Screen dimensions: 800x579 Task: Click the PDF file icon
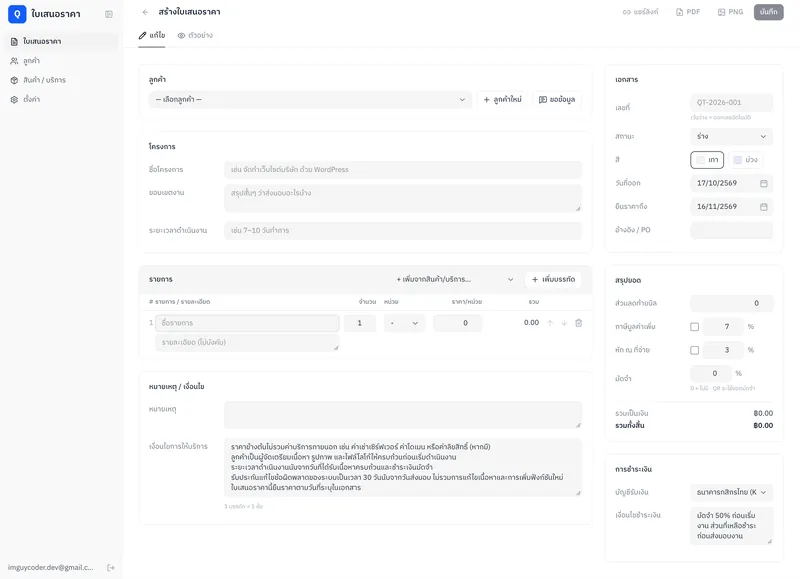(x=680, y=12)
